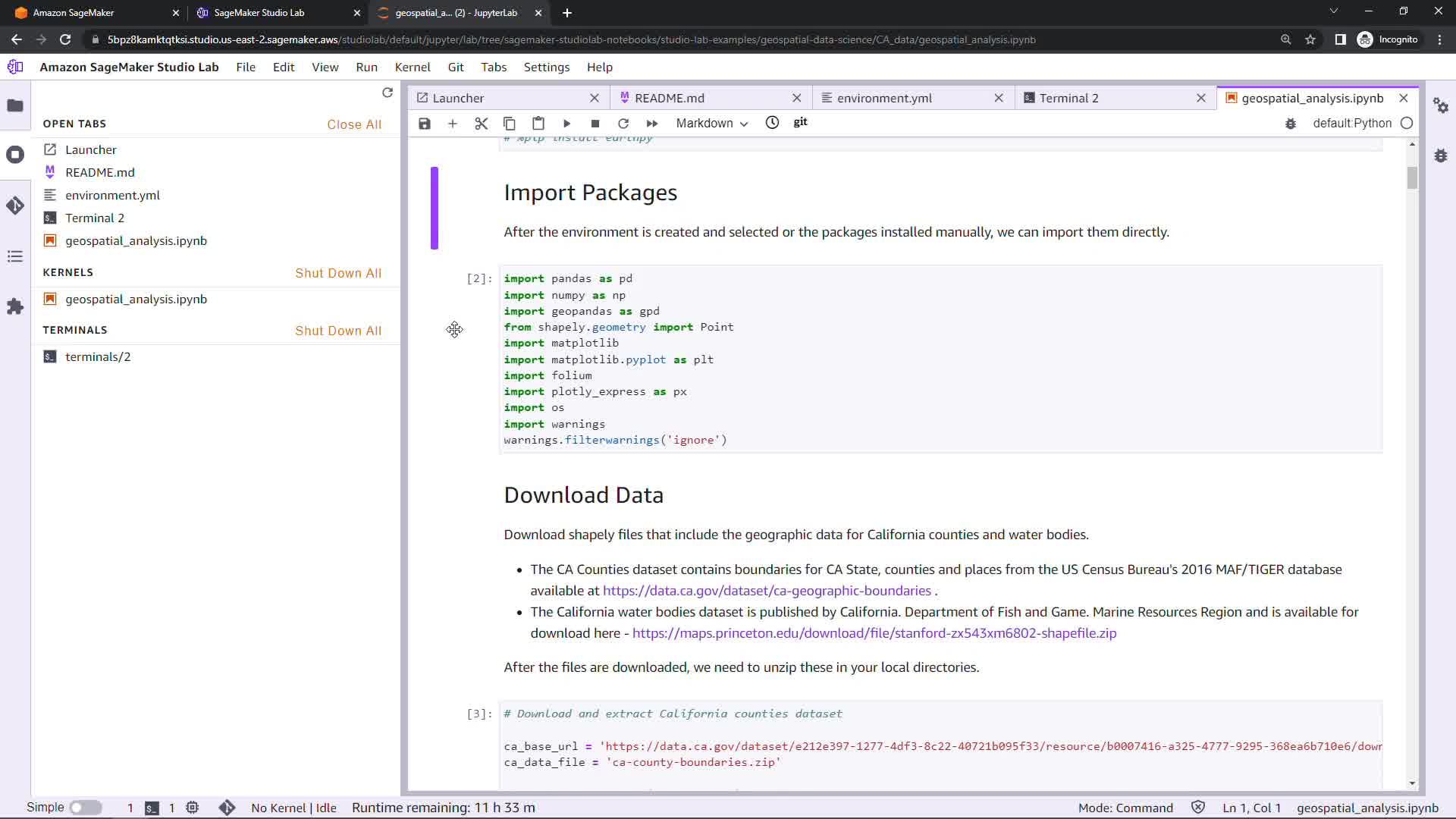Open the Table of Contents sidebar icon
1456x819 pixels.
pos(15,256)
